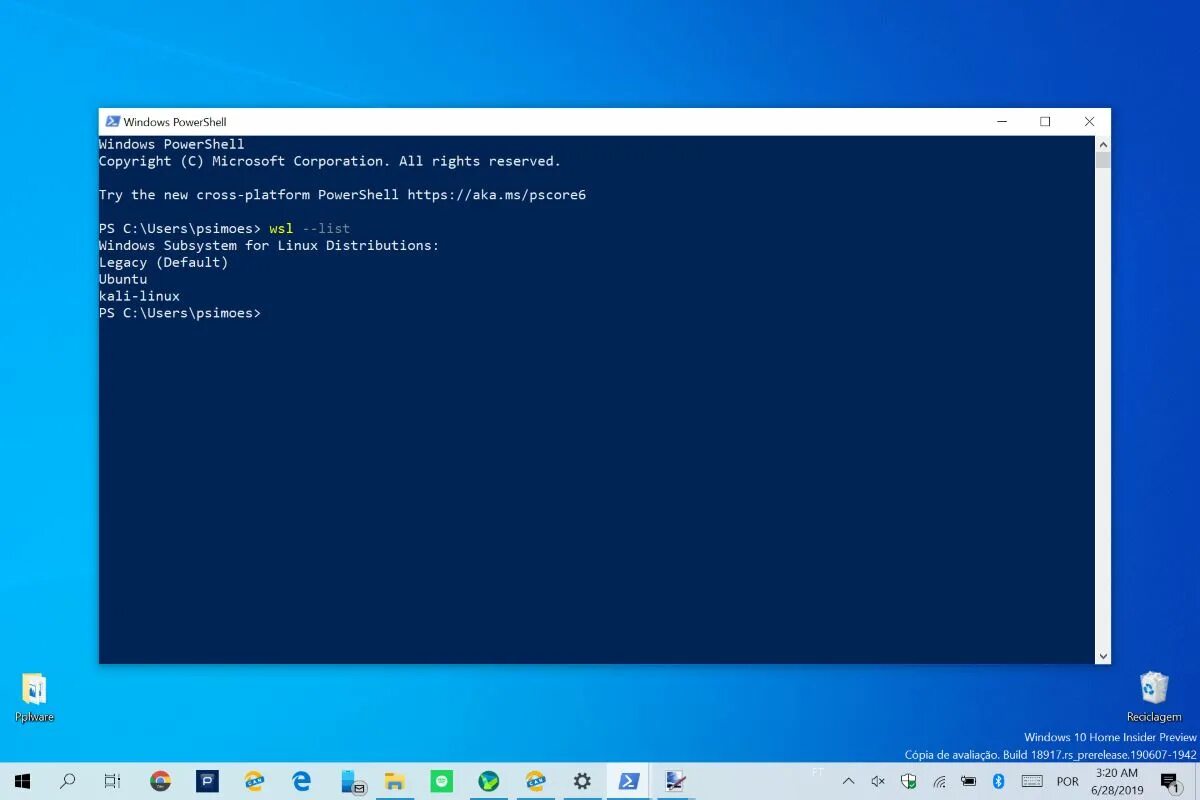
Task: Click the 'Legacy (Default)' output line
Action: tap(163, 262)
